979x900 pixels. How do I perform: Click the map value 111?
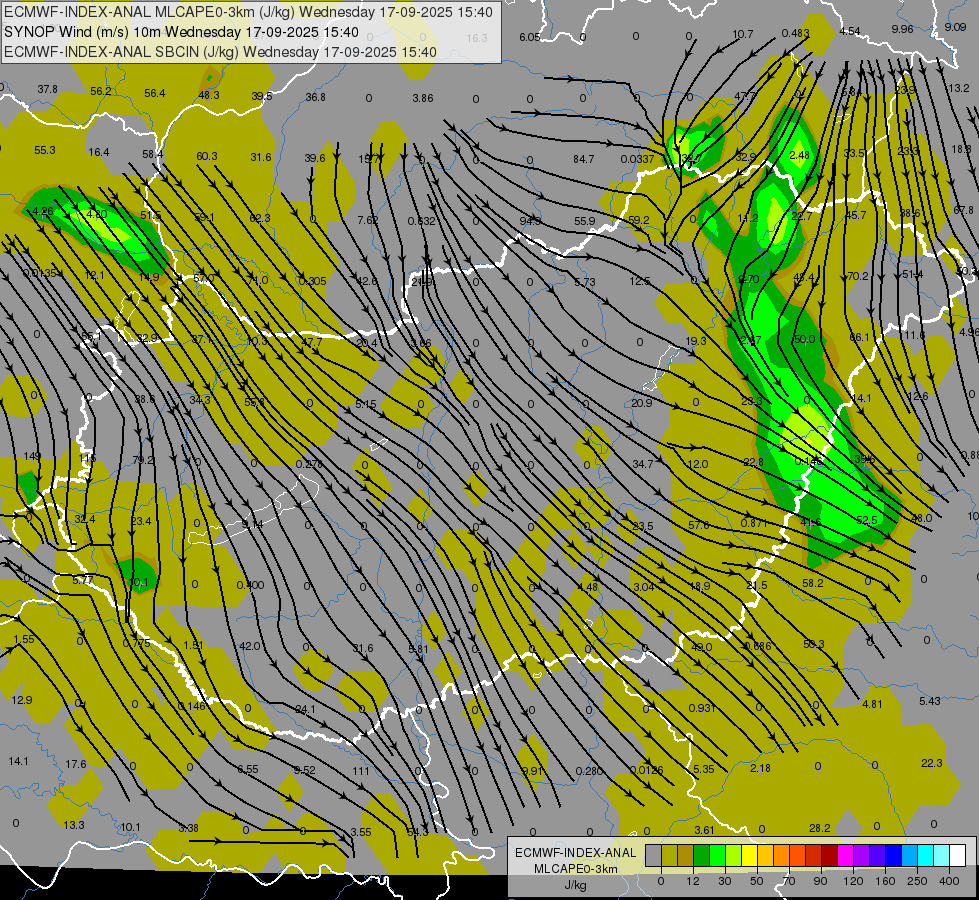[x=361, y=771]
